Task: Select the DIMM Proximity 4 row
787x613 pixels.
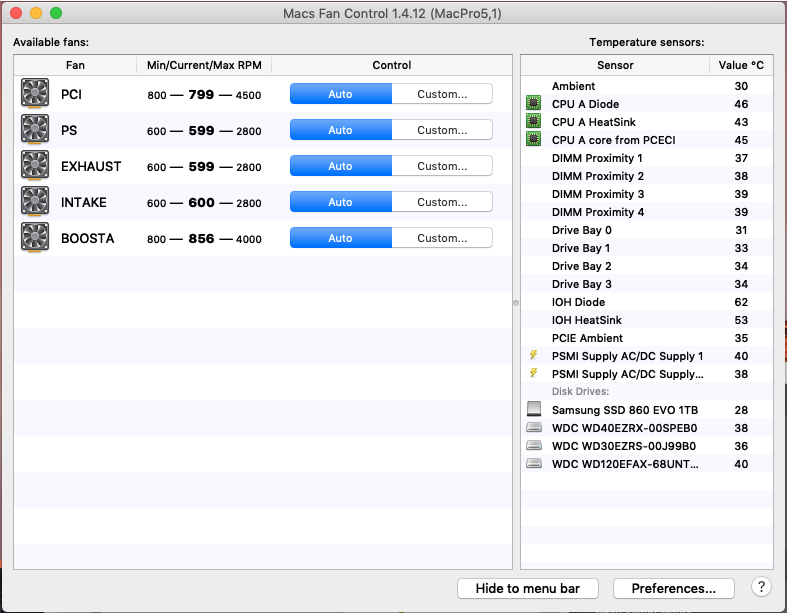Action: tap(647, 212)
